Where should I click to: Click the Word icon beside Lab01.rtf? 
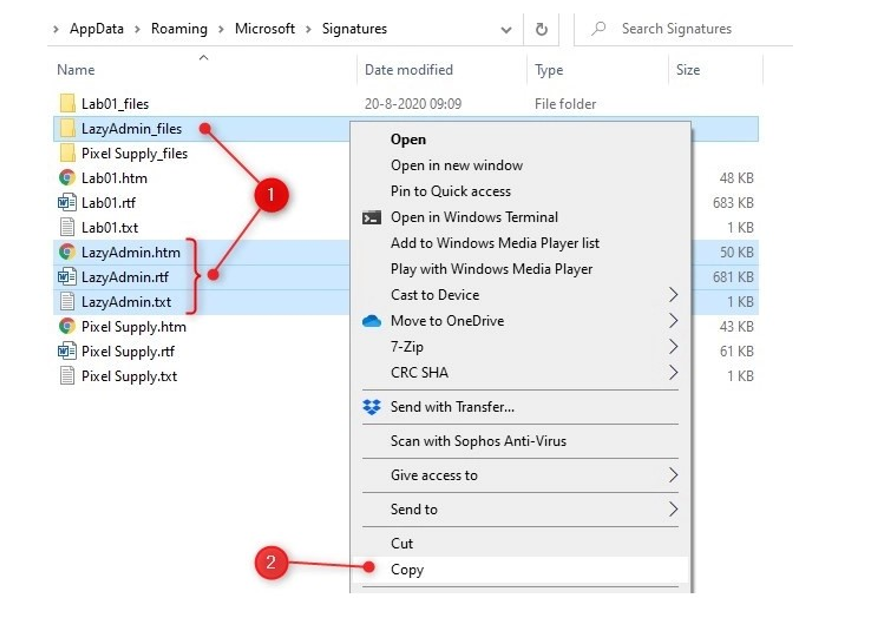coord(67,203)
